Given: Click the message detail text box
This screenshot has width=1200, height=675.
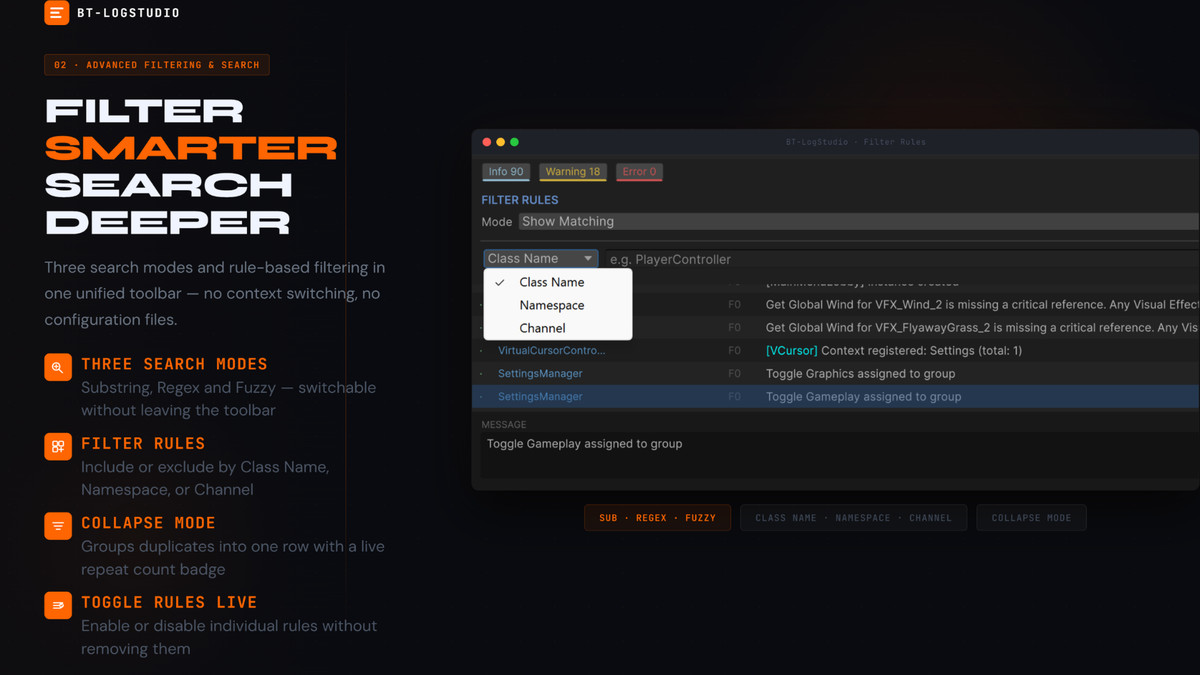Looking at the screenshot, I should point(840,455).
